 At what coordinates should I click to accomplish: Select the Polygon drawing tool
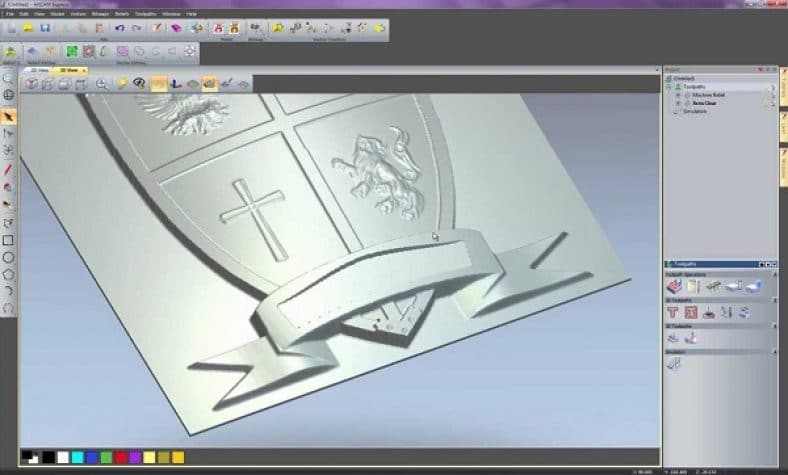point(8,274)
